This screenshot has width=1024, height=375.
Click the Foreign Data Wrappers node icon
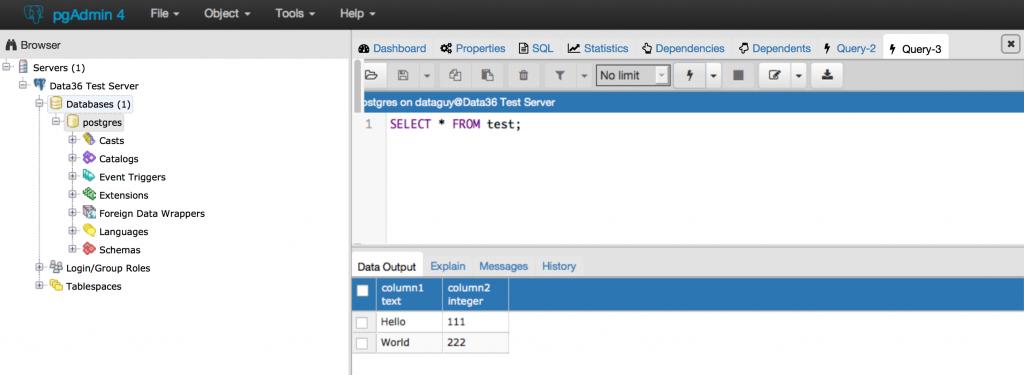tap(89, 213)
